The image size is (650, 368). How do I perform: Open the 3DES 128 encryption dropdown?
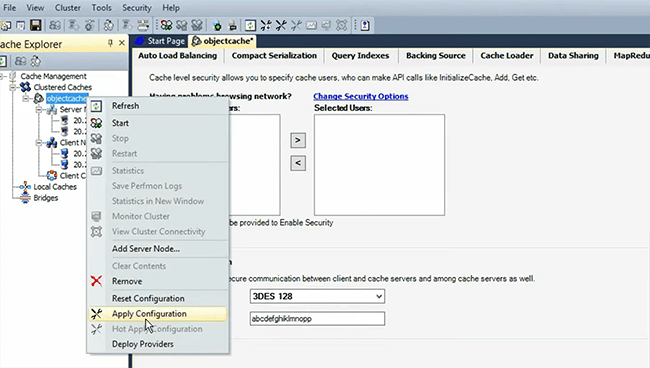pyautogui.click(x=378, y=296)
